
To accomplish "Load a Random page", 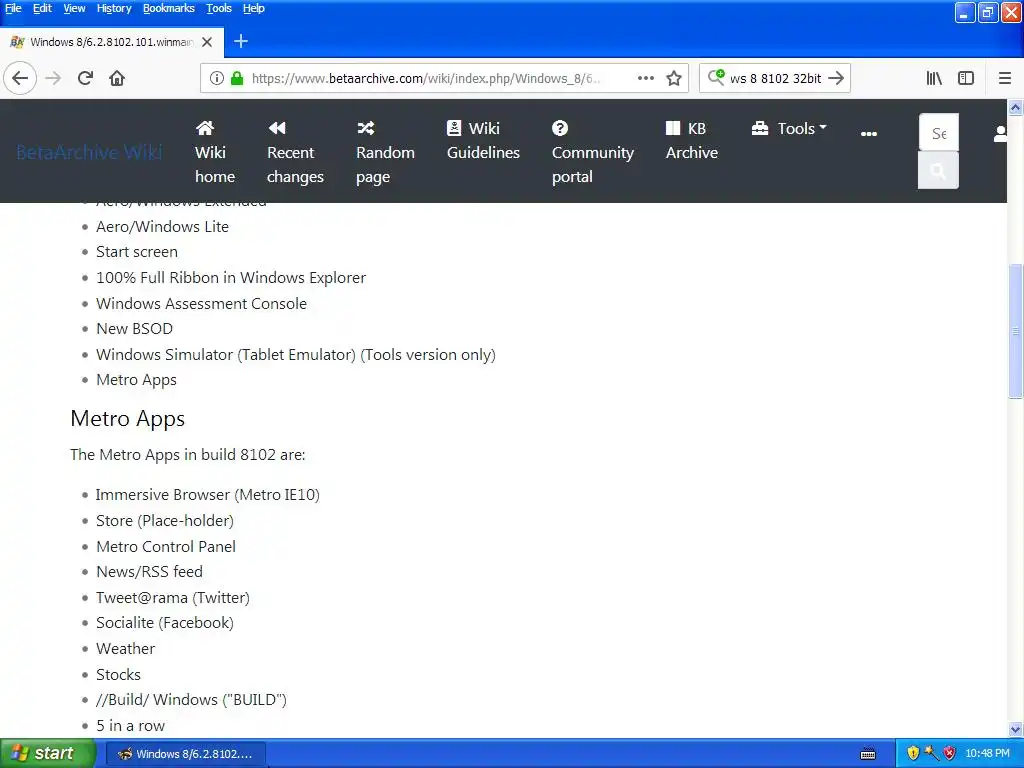I will pos(385,152).
